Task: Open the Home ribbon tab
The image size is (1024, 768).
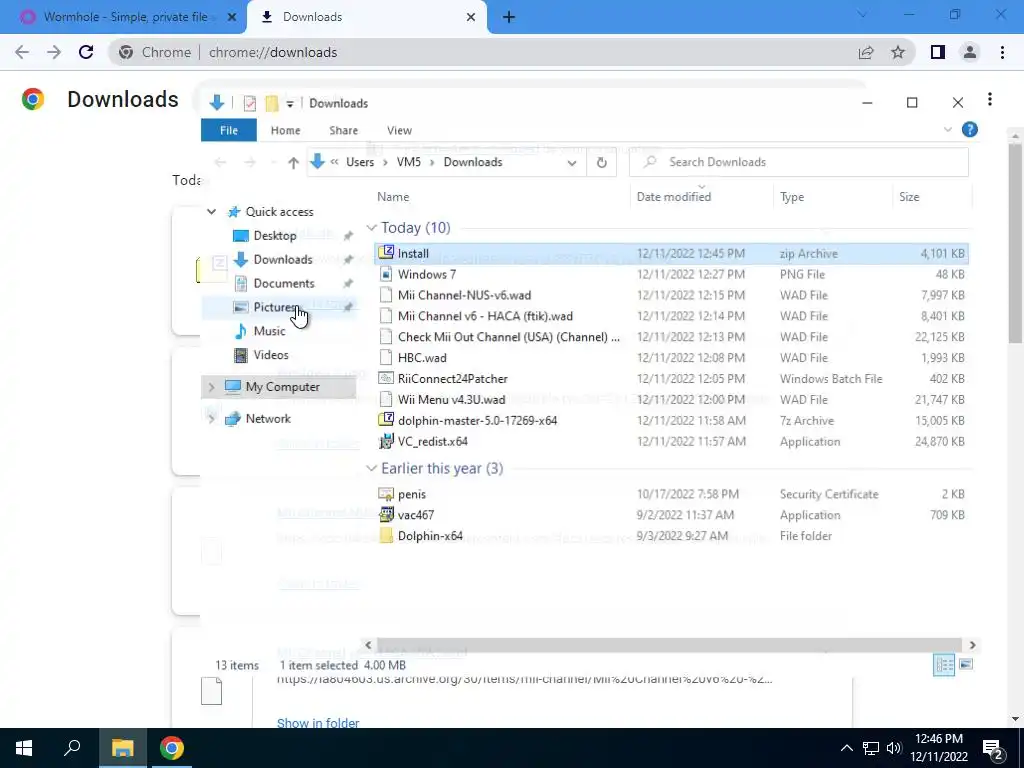Action: pos(285,131)
